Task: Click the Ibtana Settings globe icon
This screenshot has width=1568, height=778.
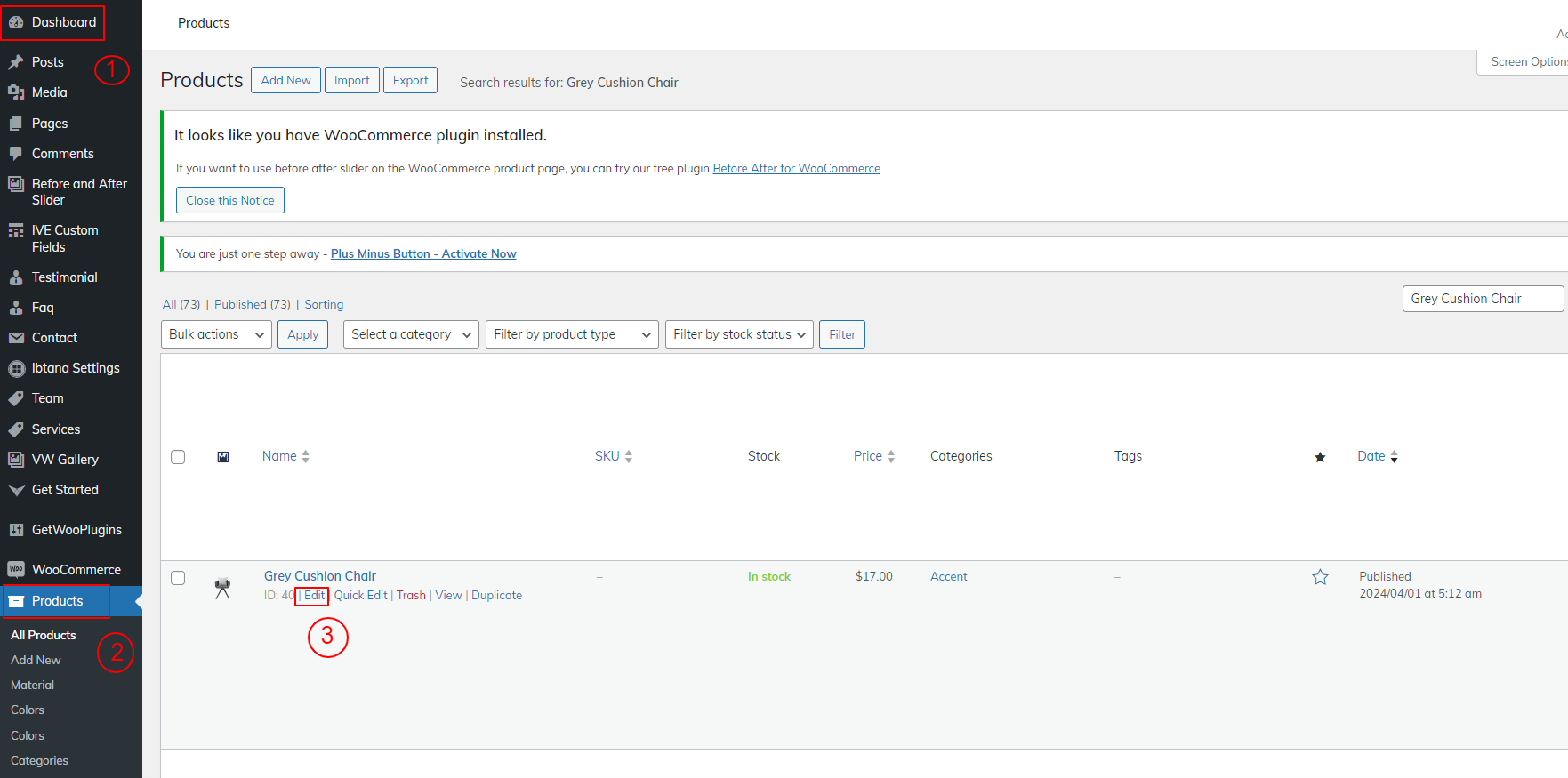Action: tap(16, 368)
